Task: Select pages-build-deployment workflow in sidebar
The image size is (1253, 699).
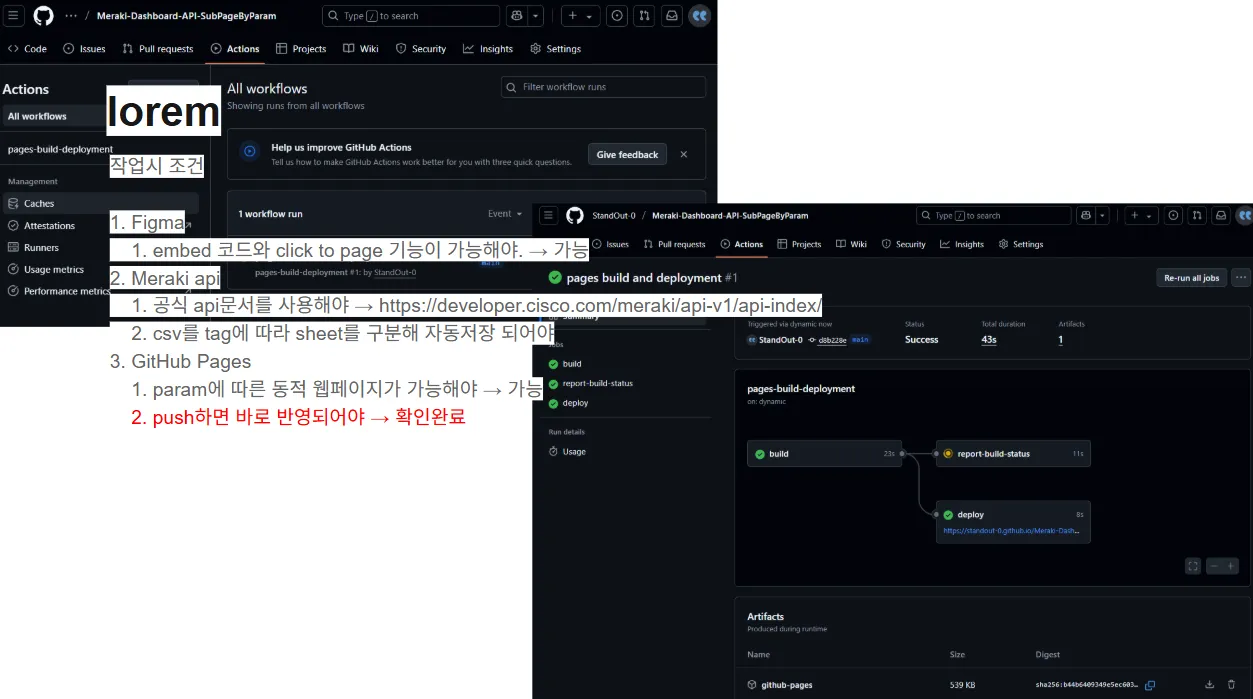Action: (60, 149)
